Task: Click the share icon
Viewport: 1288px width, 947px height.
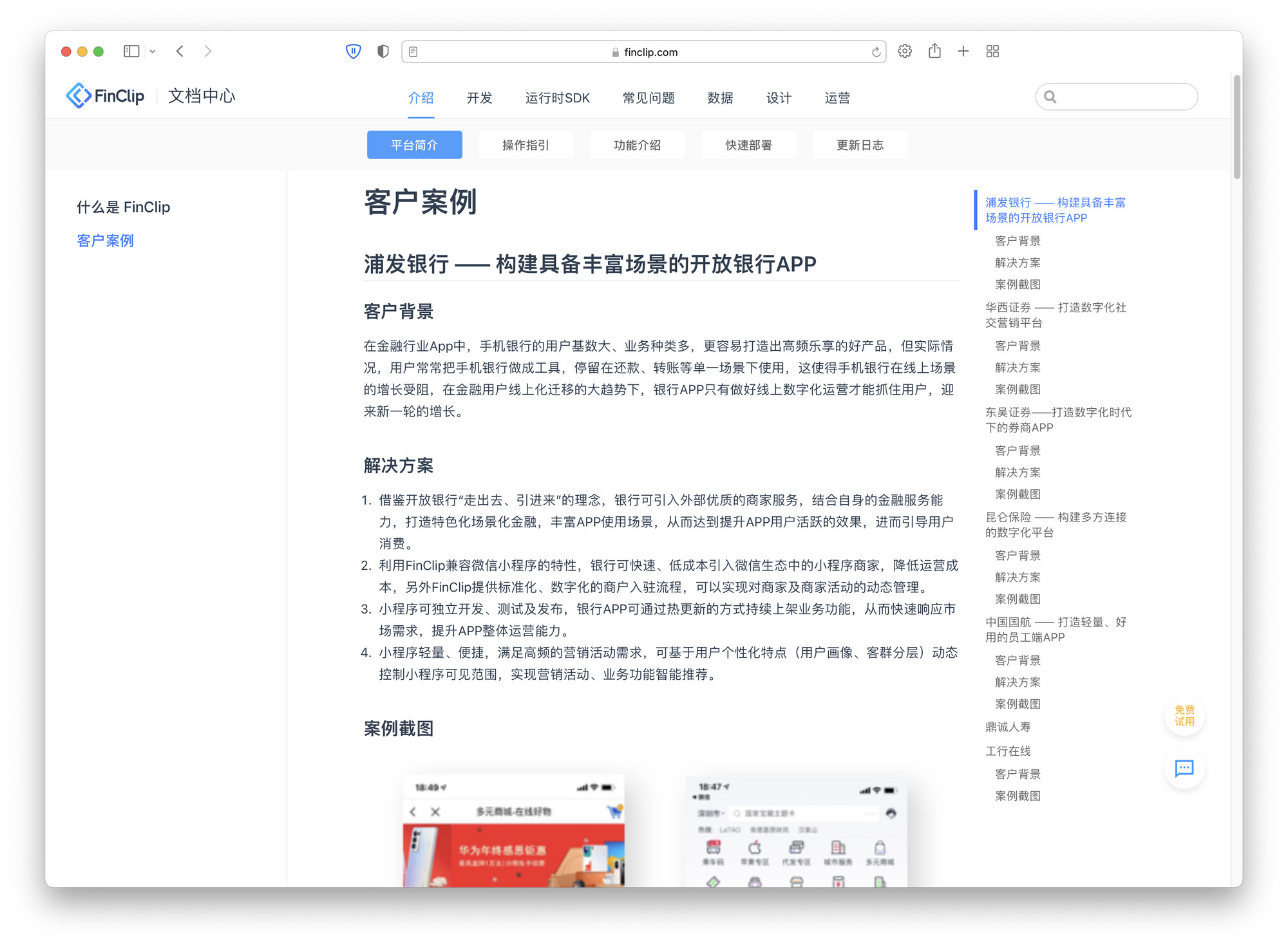Action: 934,51
